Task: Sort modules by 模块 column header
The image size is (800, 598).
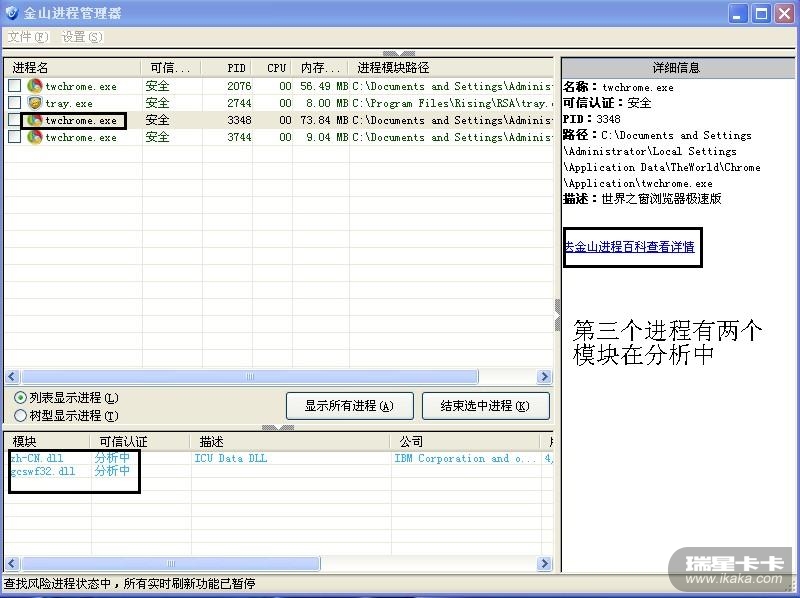Action: 47,441
